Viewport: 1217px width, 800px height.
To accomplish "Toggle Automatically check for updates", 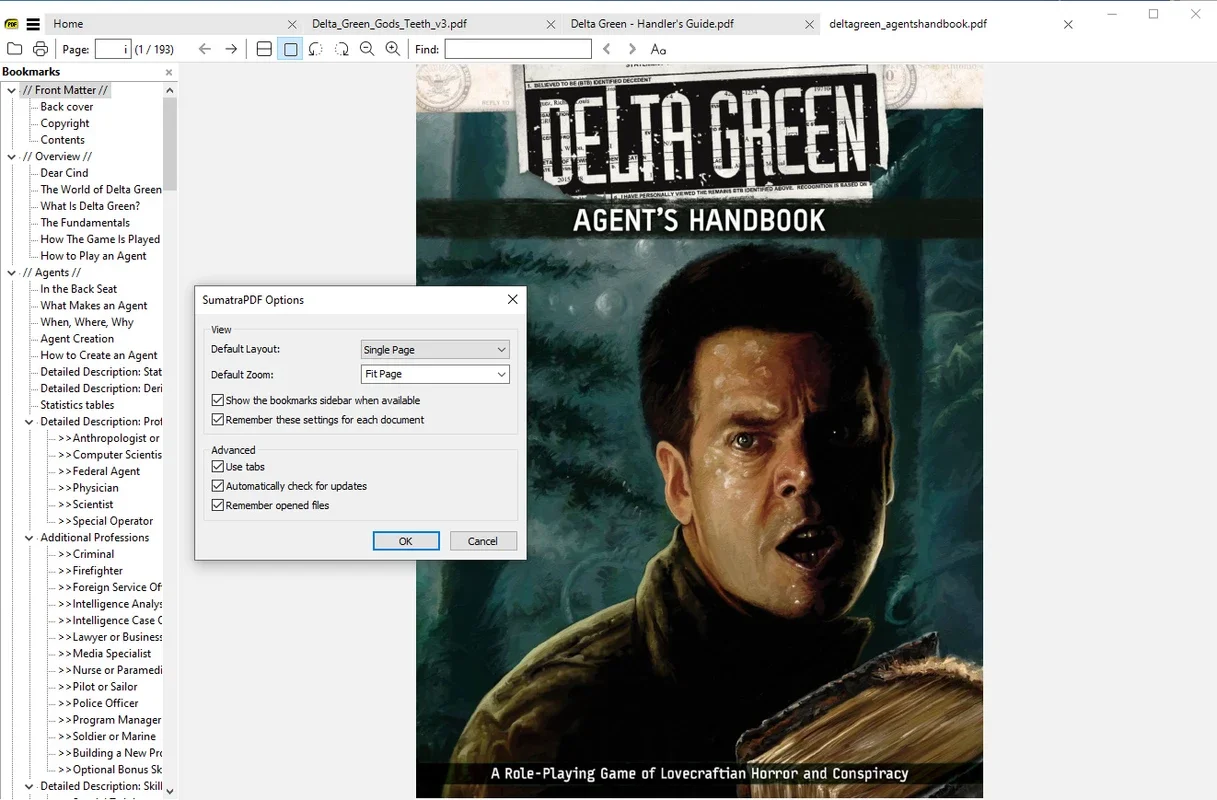I will [x=218, y=486].
